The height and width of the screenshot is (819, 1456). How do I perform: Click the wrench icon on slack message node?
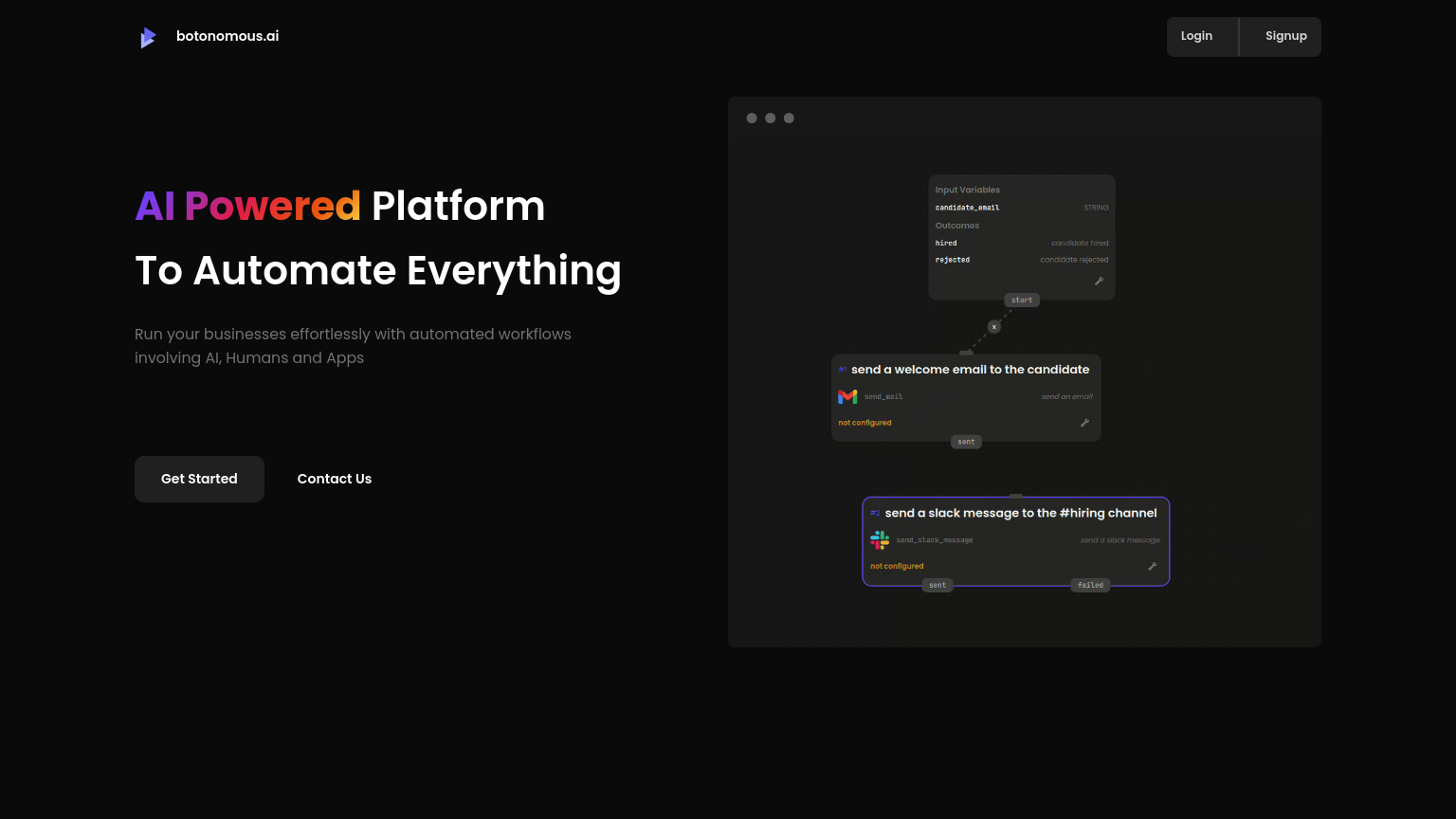click(1153, 566)
